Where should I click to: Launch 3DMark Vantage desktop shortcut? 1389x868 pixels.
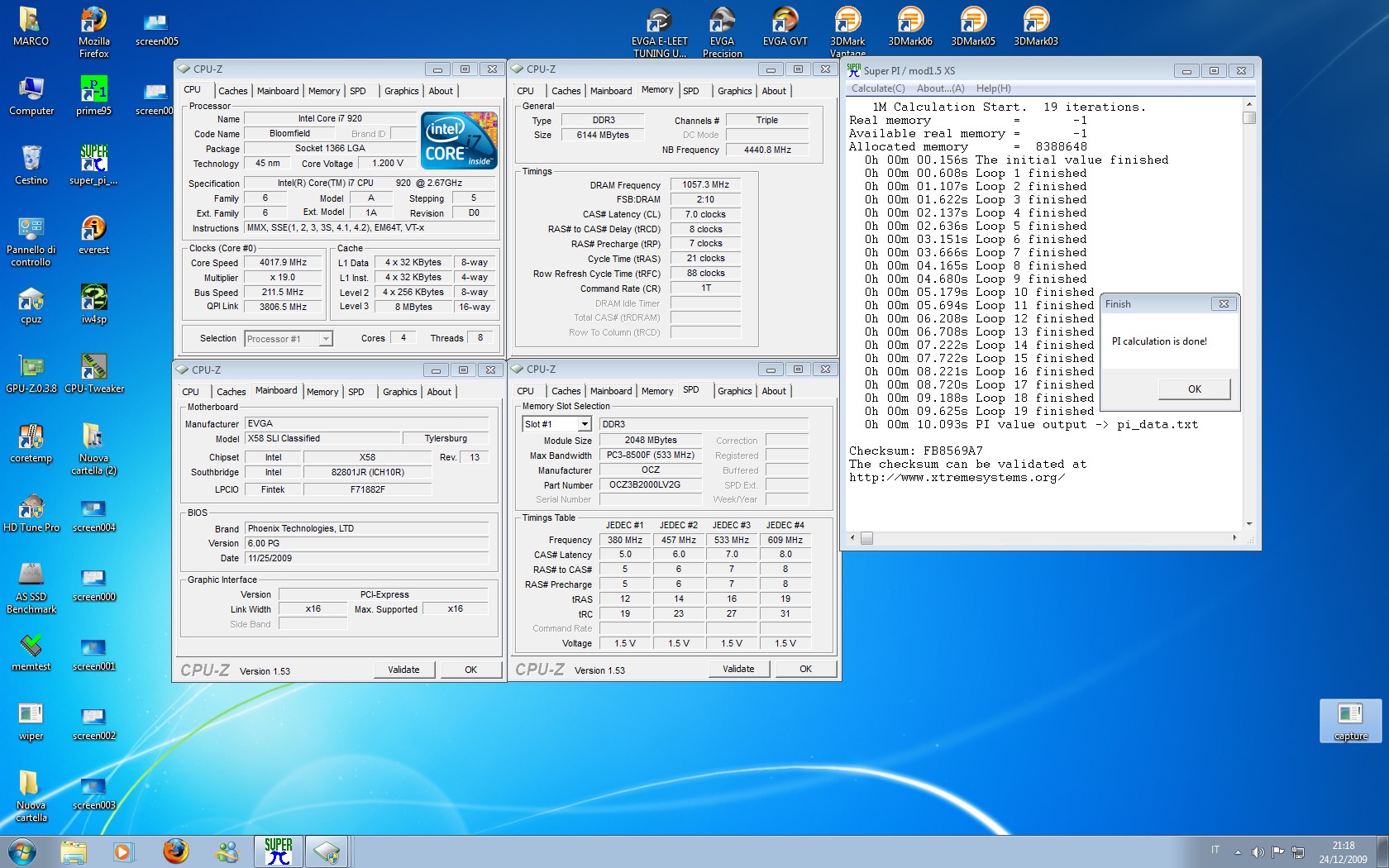847,31
